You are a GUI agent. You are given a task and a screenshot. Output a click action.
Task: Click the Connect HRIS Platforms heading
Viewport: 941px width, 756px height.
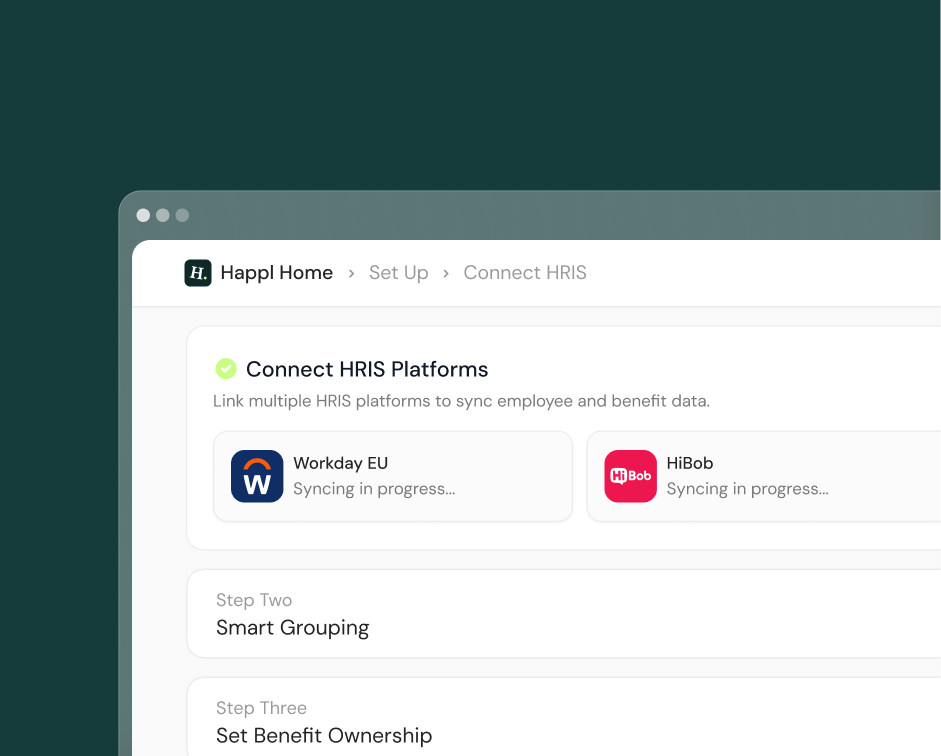(367, 369)
